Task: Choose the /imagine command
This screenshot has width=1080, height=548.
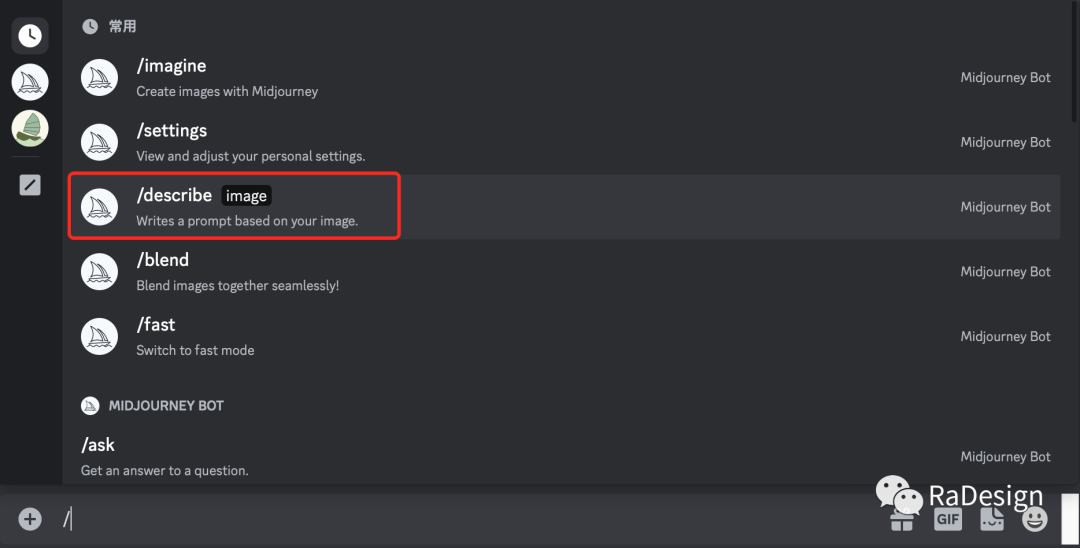Action: 564,78
